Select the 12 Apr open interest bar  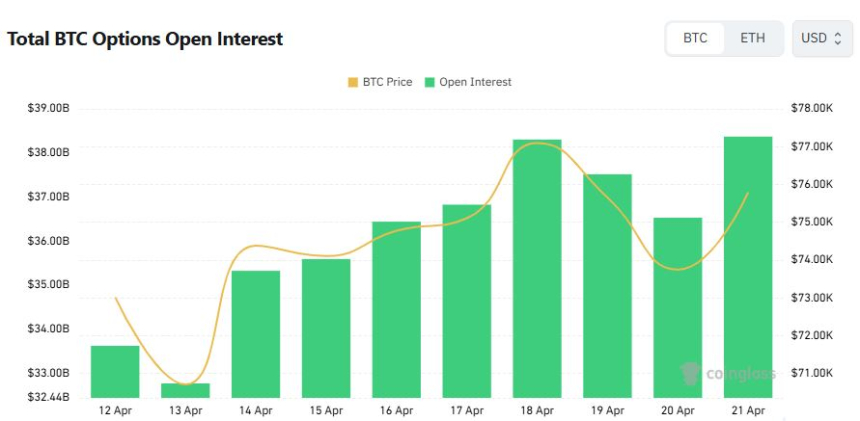115,371
